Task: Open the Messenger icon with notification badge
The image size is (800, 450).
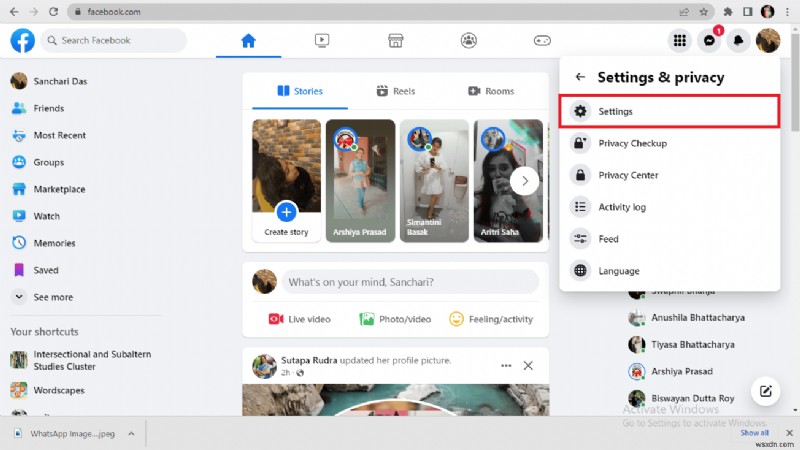Action: pyautogui.click(x=709, y=40)
